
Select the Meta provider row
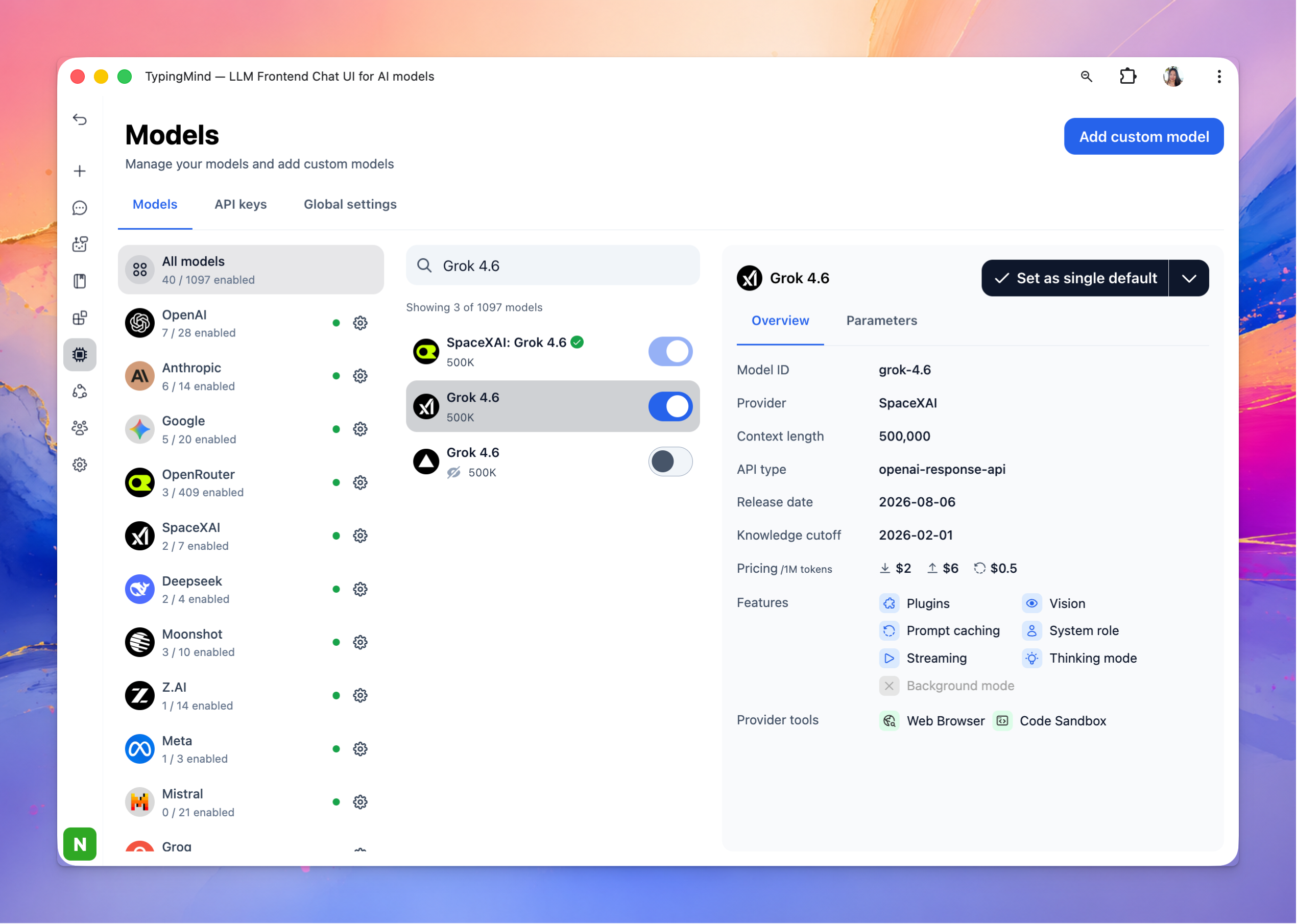(x=251, y=749)
